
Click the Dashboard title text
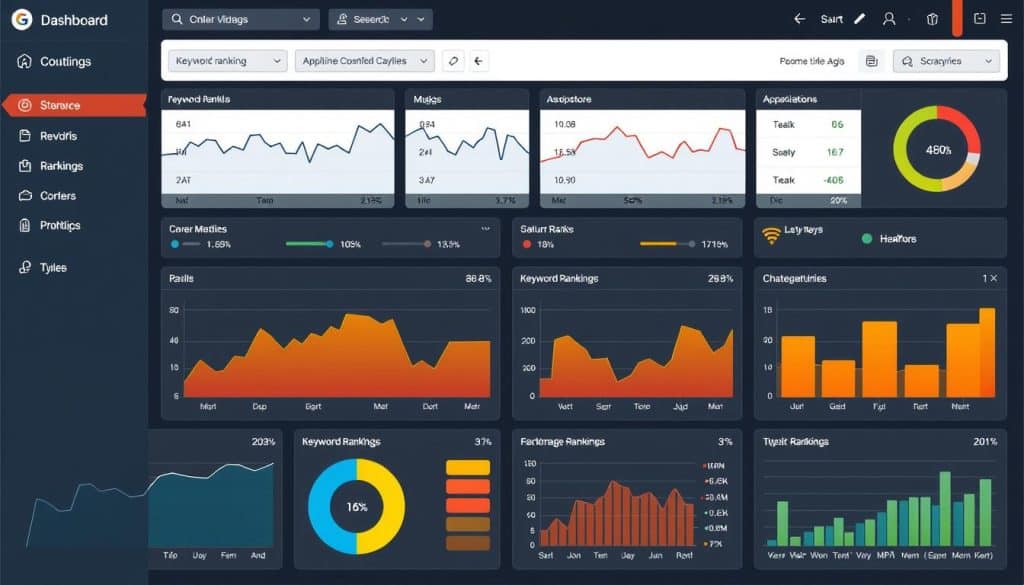coord(74,20)
